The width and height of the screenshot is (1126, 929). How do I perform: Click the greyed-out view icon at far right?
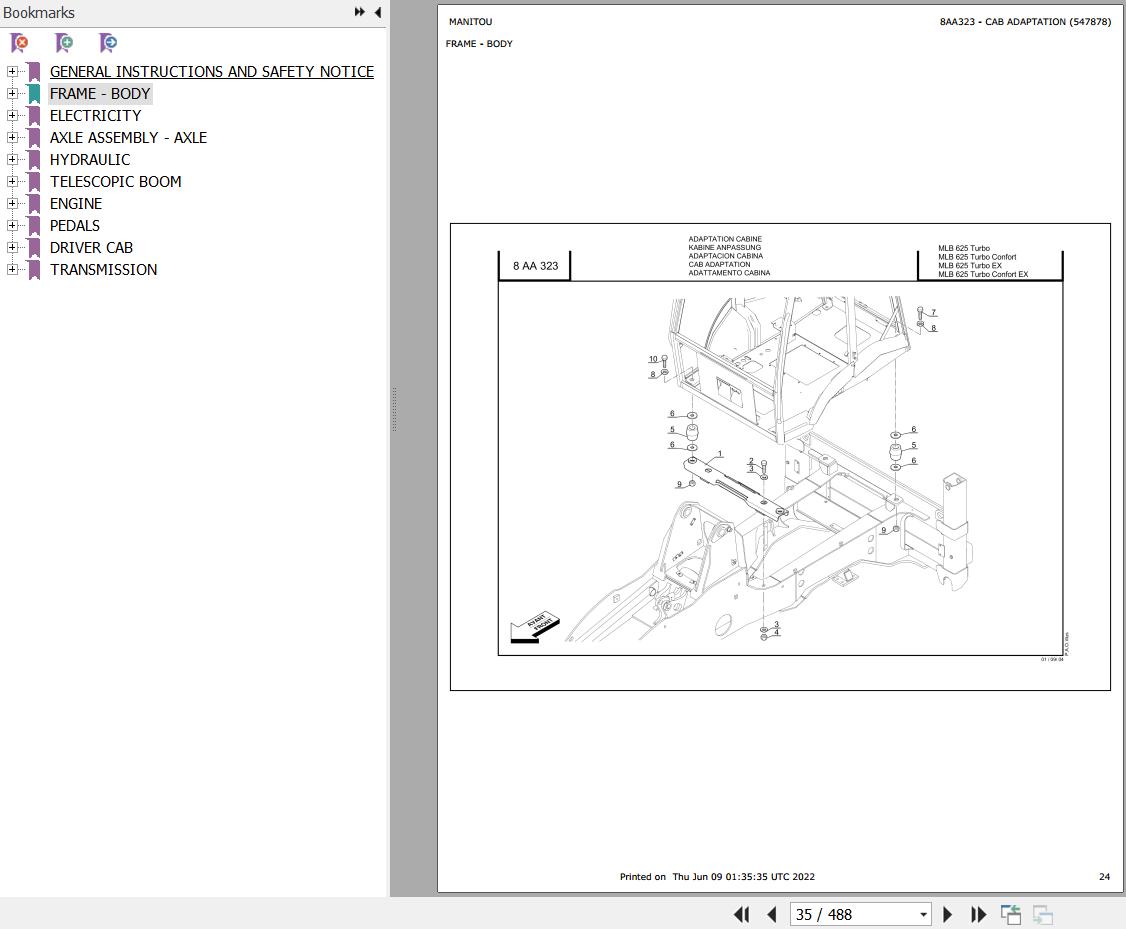1043,914
